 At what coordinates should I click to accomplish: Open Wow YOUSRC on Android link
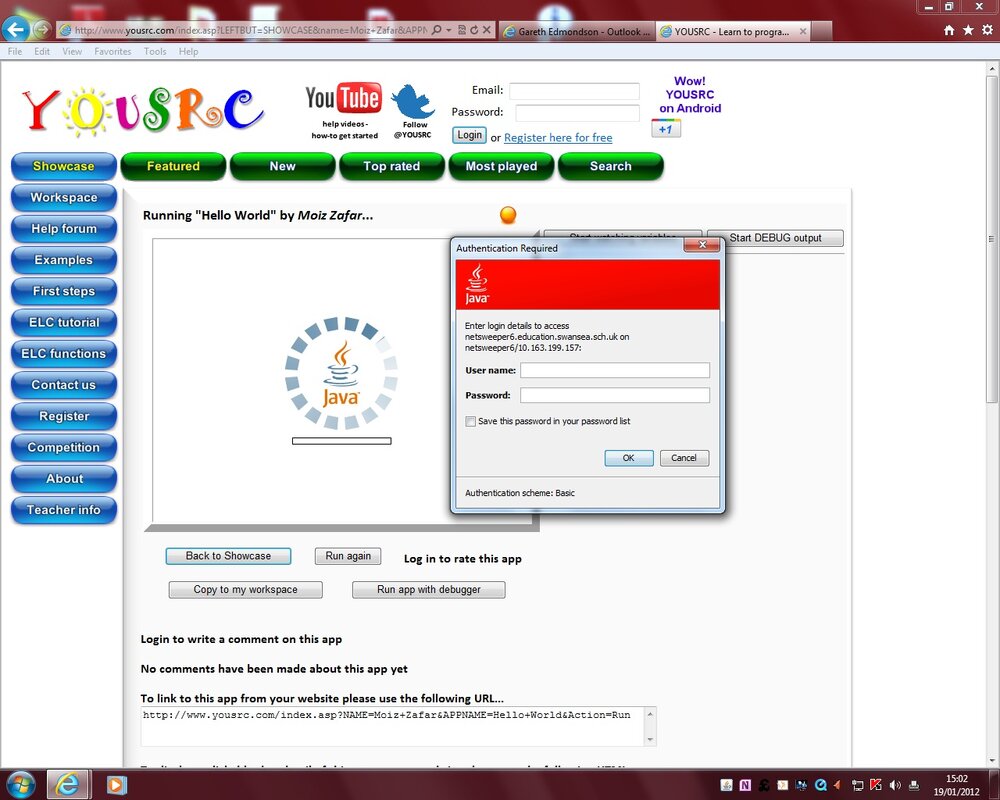[690, 94]
